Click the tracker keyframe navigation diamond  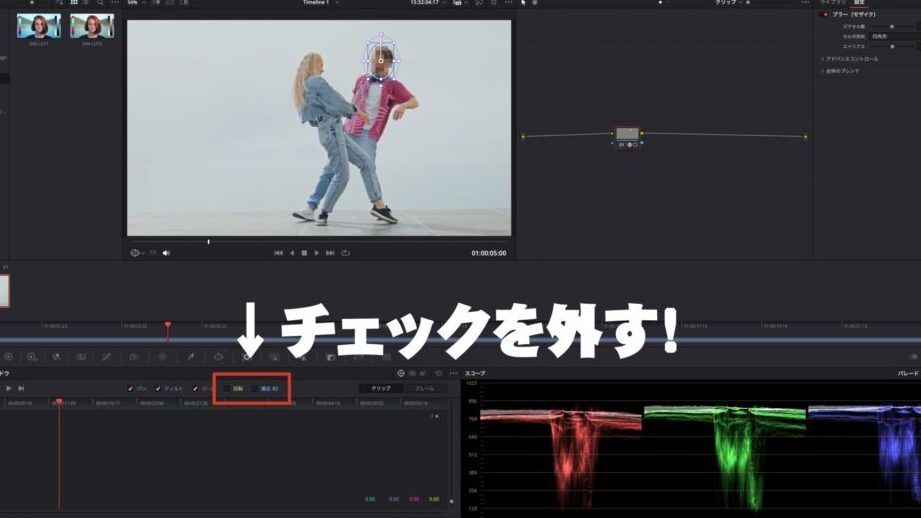pos(436,416)
